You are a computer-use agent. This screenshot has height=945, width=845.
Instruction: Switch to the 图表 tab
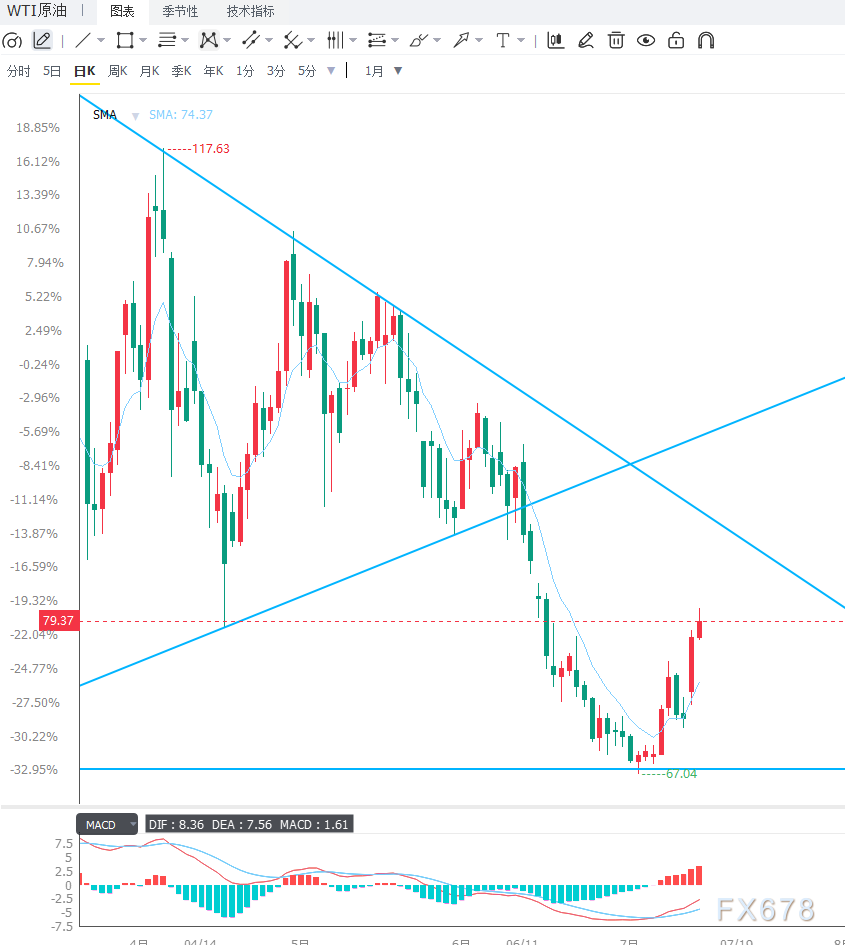point(122,11)
